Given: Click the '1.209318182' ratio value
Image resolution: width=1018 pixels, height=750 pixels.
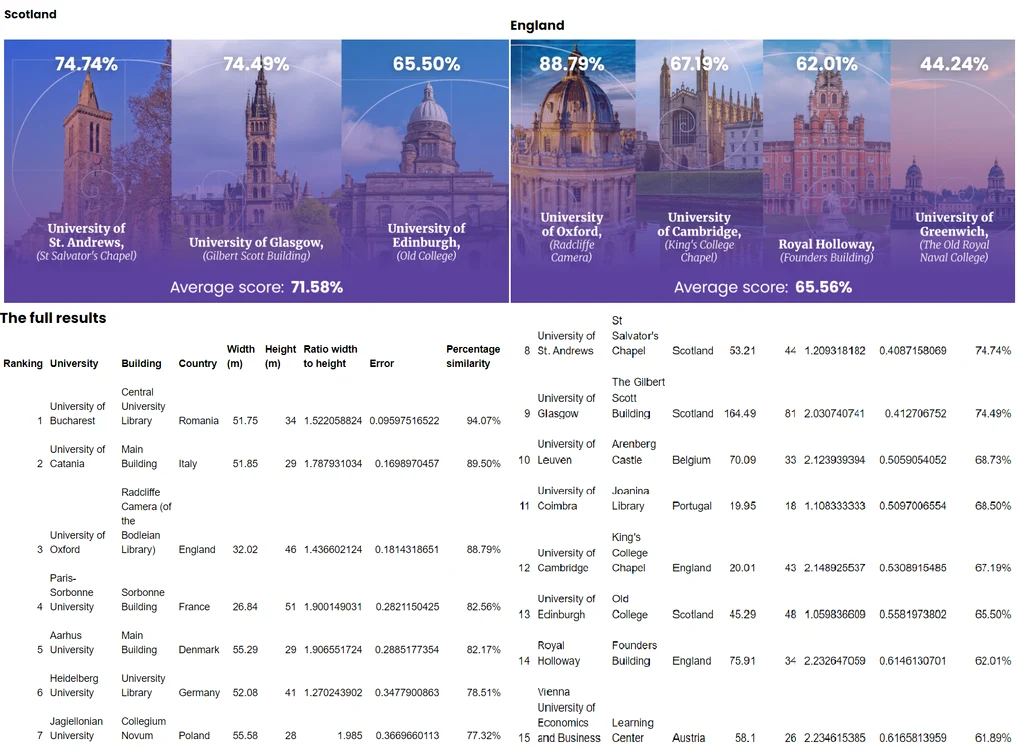Looking at the screenshot, I should point(835,351).
